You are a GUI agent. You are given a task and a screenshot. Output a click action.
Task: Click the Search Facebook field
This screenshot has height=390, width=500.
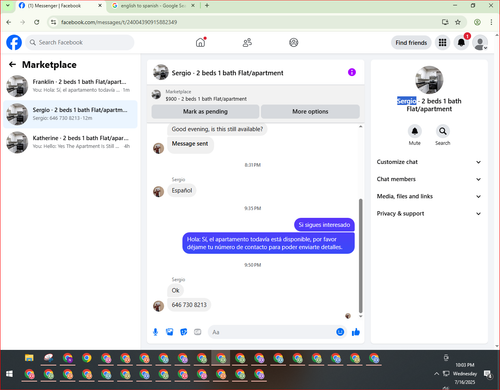[80, 42]
